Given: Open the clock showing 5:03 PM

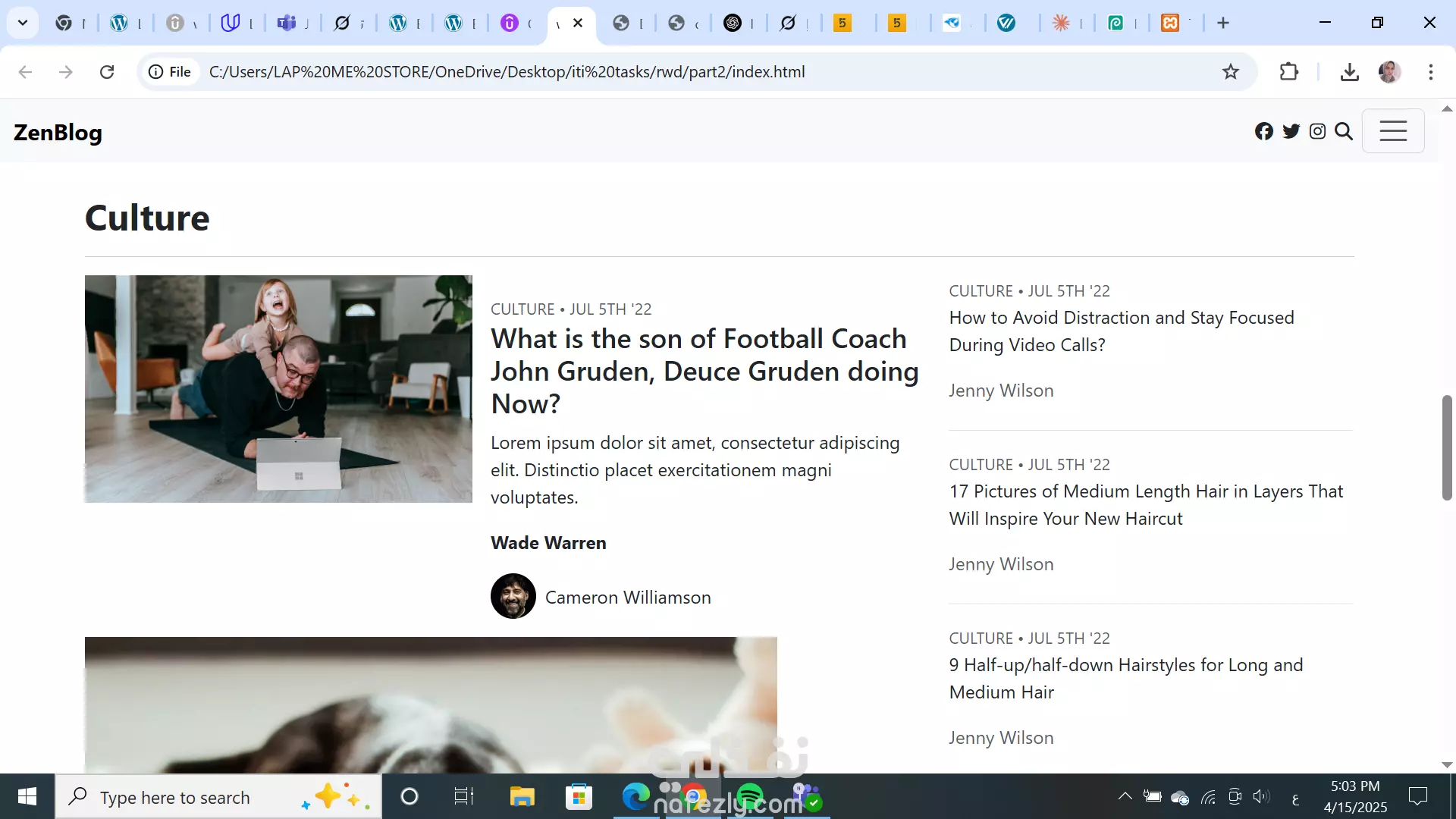Looking at the screenshot, I should [1355, 797].
